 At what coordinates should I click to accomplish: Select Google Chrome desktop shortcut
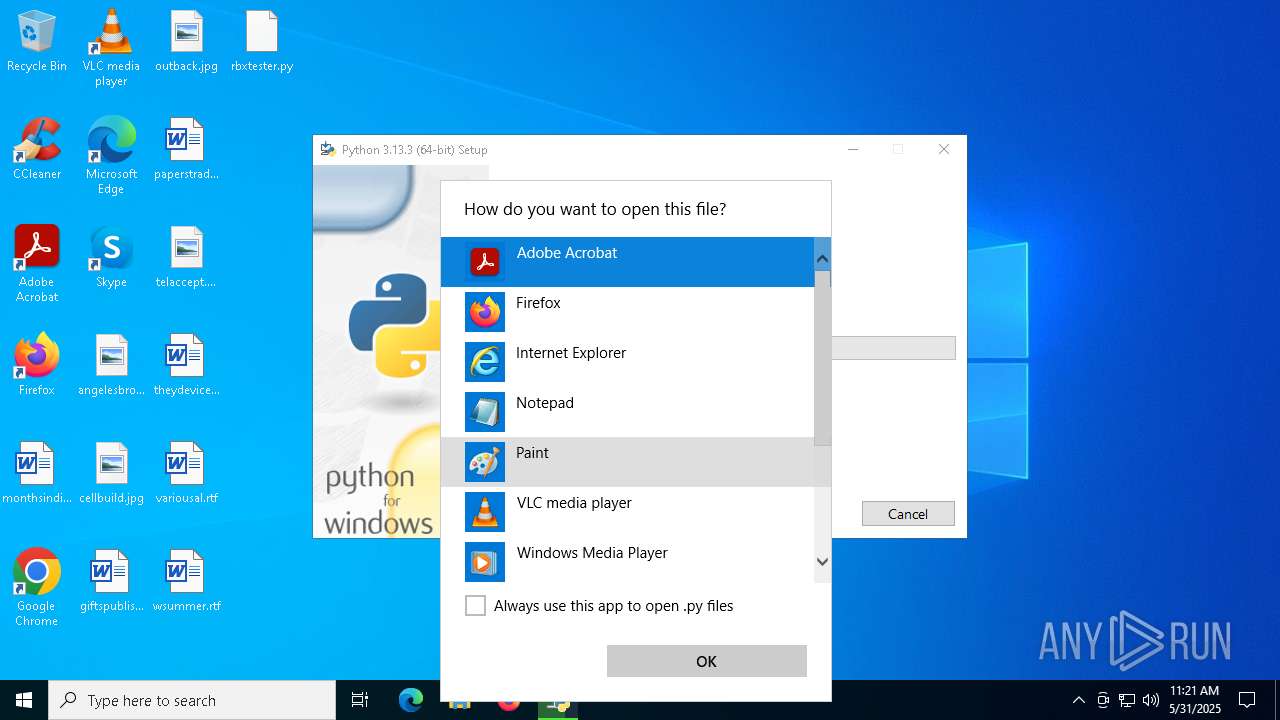coord(37,588)
